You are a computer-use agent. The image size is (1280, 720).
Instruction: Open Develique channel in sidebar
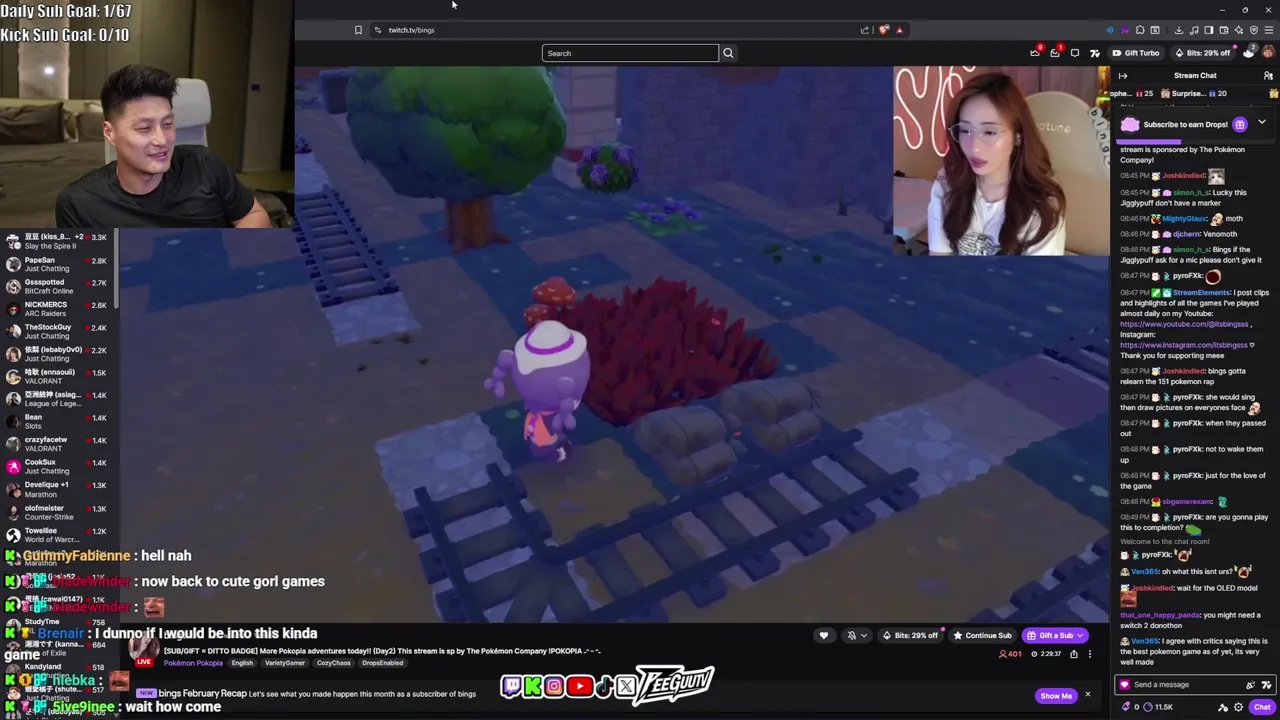pos(58,489)
